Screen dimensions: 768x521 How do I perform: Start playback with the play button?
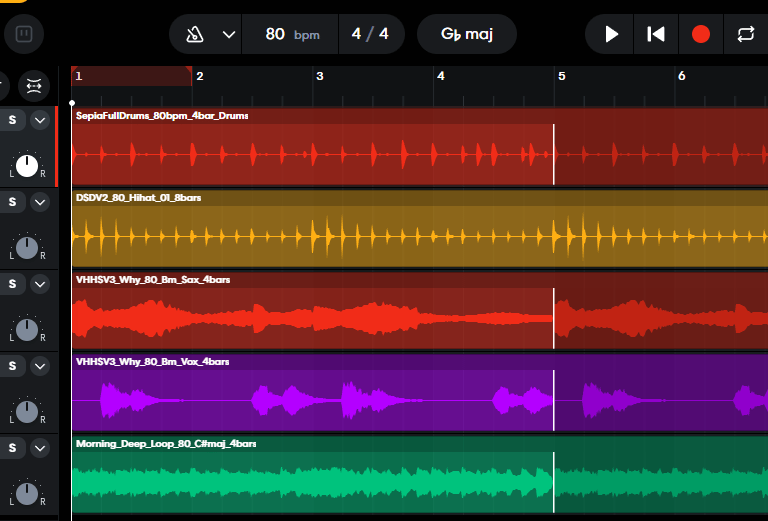pyautogui.click(x=610, y=34)
